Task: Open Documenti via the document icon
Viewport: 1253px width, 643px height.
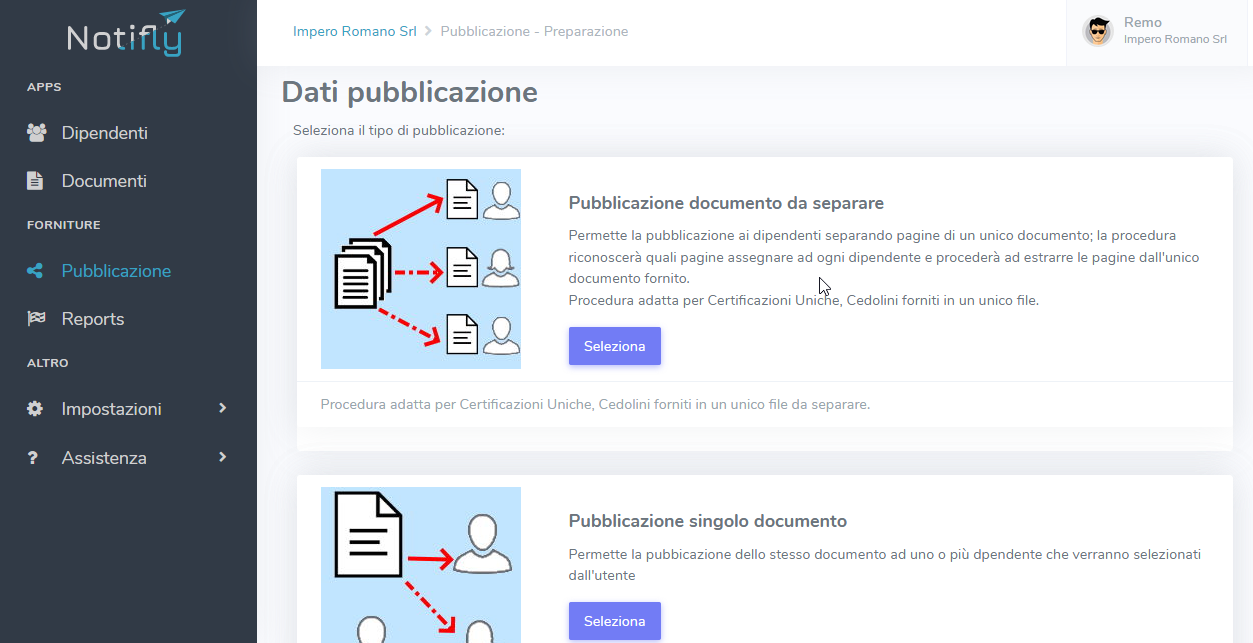Action: (33, 180)
